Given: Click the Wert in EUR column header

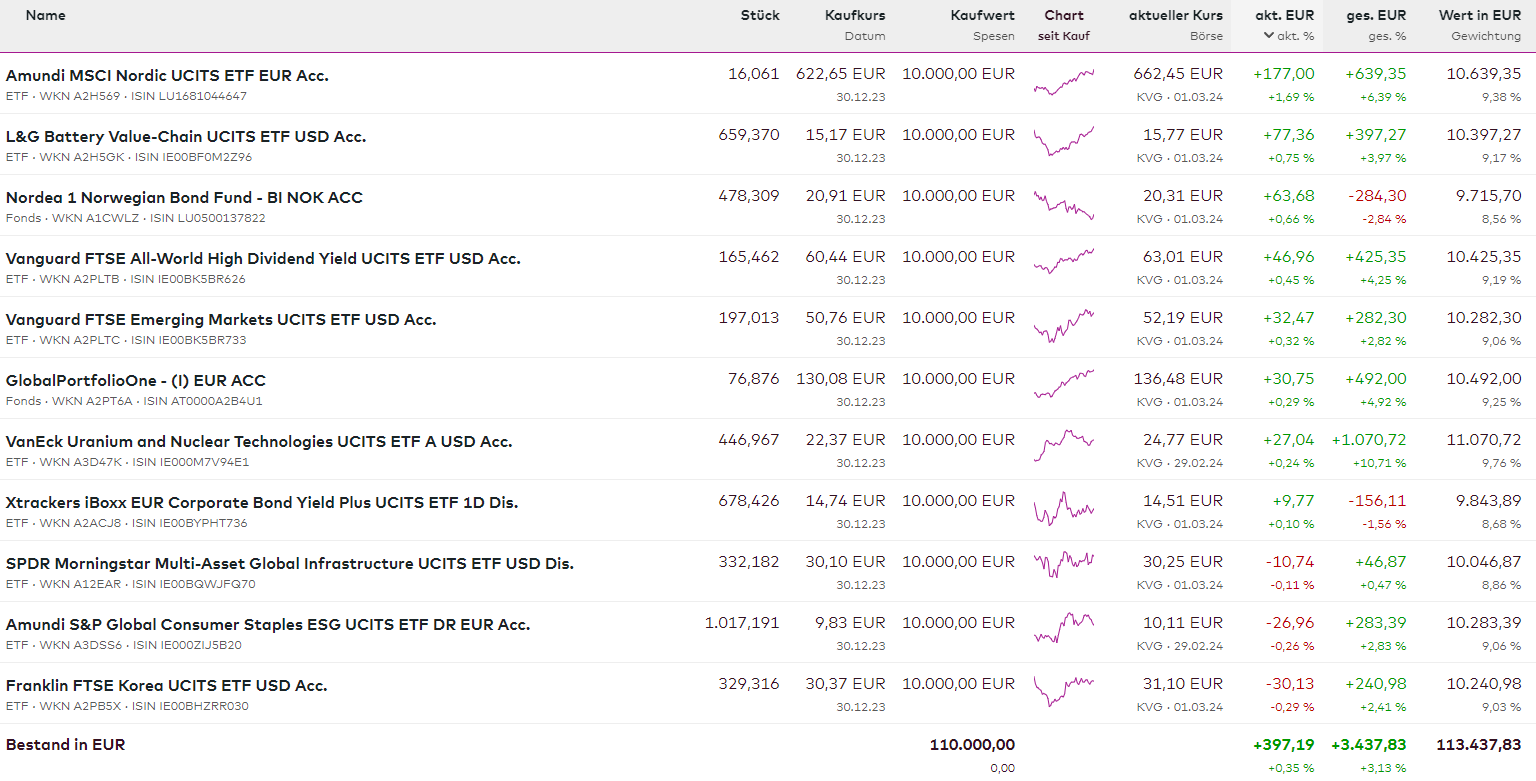Looking at the screenshot, I should tap(1480, 15).
